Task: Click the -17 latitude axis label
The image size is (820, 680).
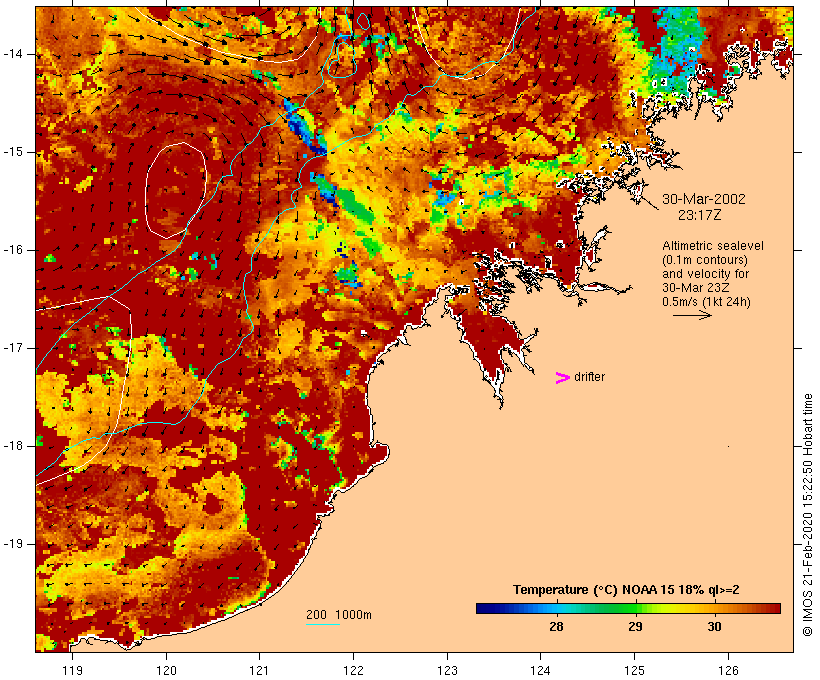Action: point(13,348)
